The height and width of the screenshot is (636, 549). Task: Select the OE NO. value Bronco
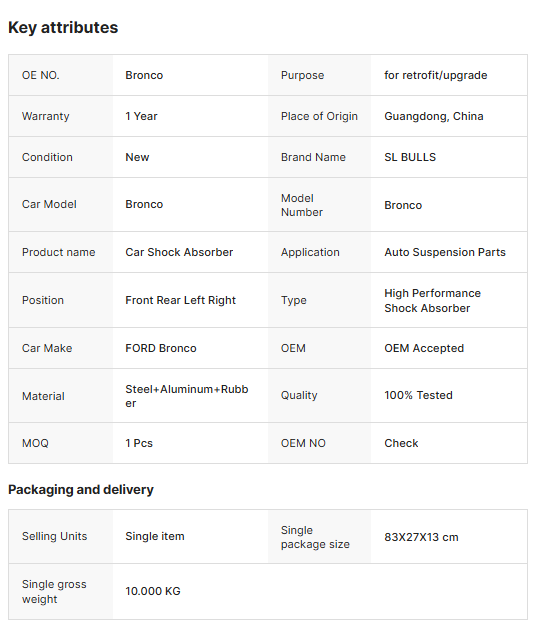(x=144, y=75)
